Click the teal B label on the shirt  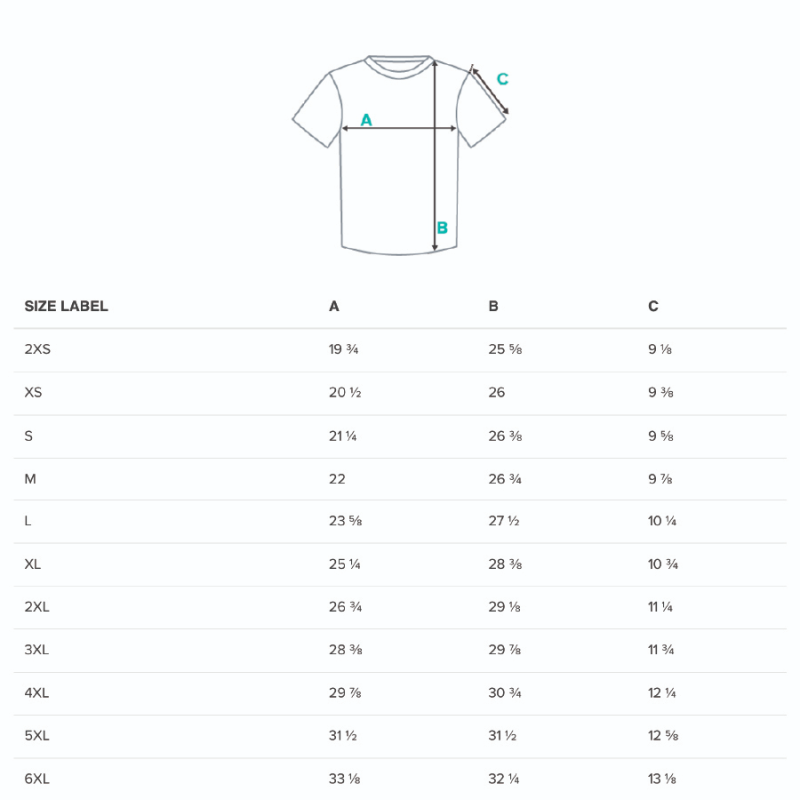(442, 228)
